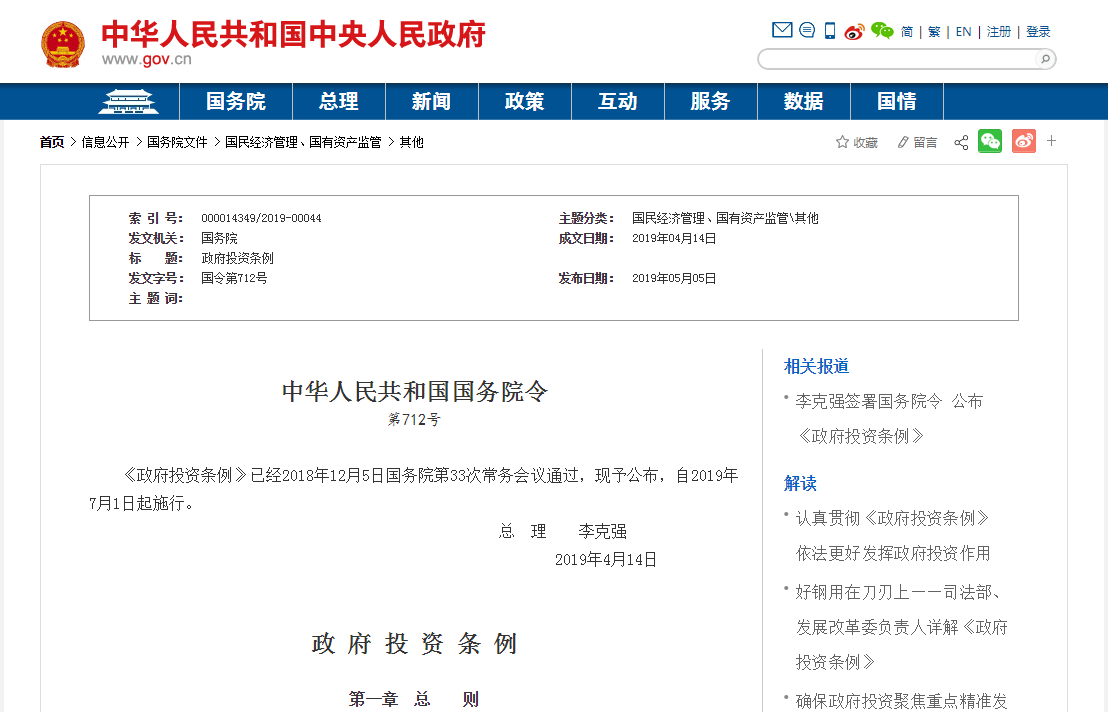Viewport: 1108px width, 712px height.
Task: Click the building logo in blue navigation bar
Action: coord(128,101)
